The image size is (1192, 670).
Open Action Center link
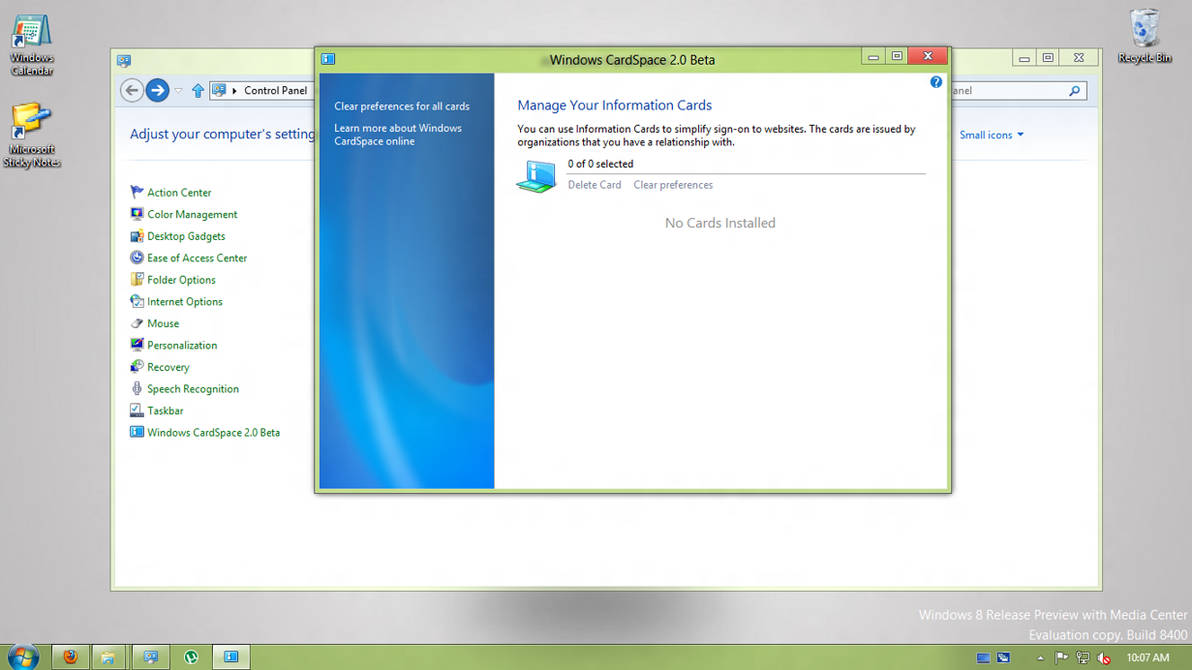[179, 192]
